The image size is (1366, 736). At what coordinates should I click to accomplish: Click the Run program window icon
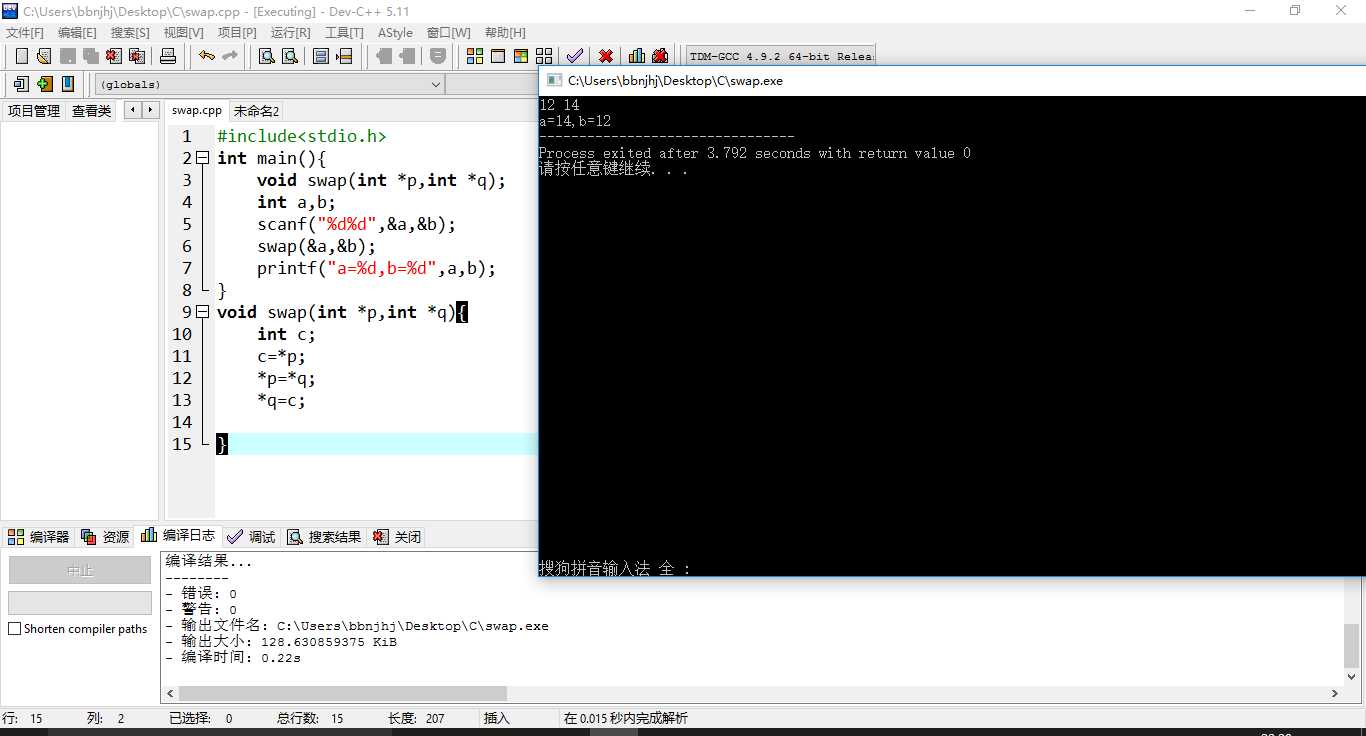click(498, 56)
